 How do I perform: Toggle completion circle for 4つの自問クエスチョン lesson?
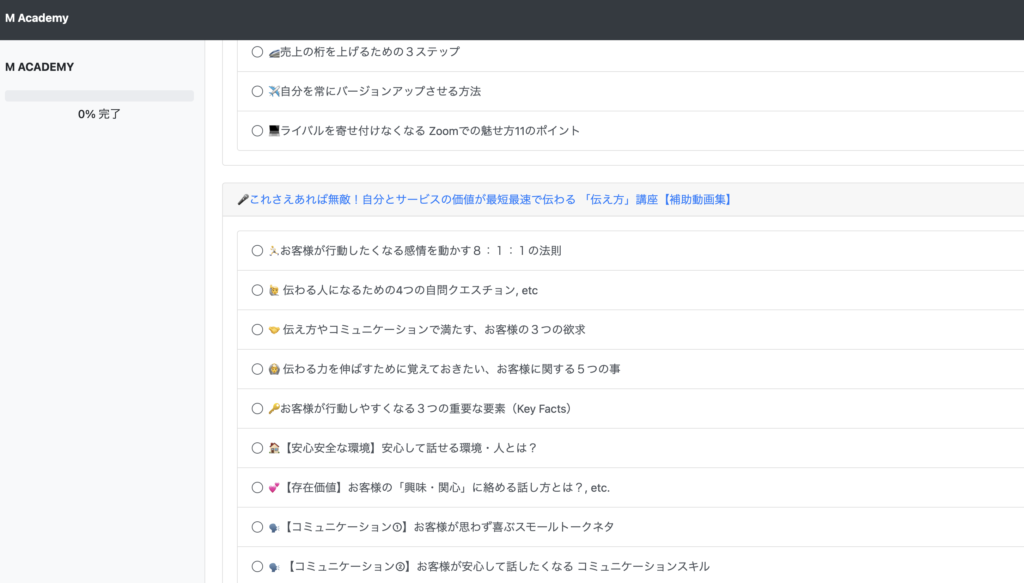pyautogui.click(x=257, y=290)
